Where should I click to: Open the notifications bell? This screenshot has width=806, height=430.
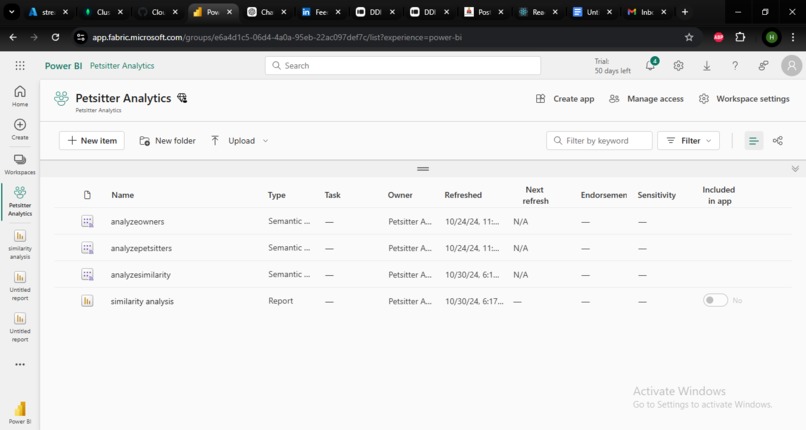(651, 65)
